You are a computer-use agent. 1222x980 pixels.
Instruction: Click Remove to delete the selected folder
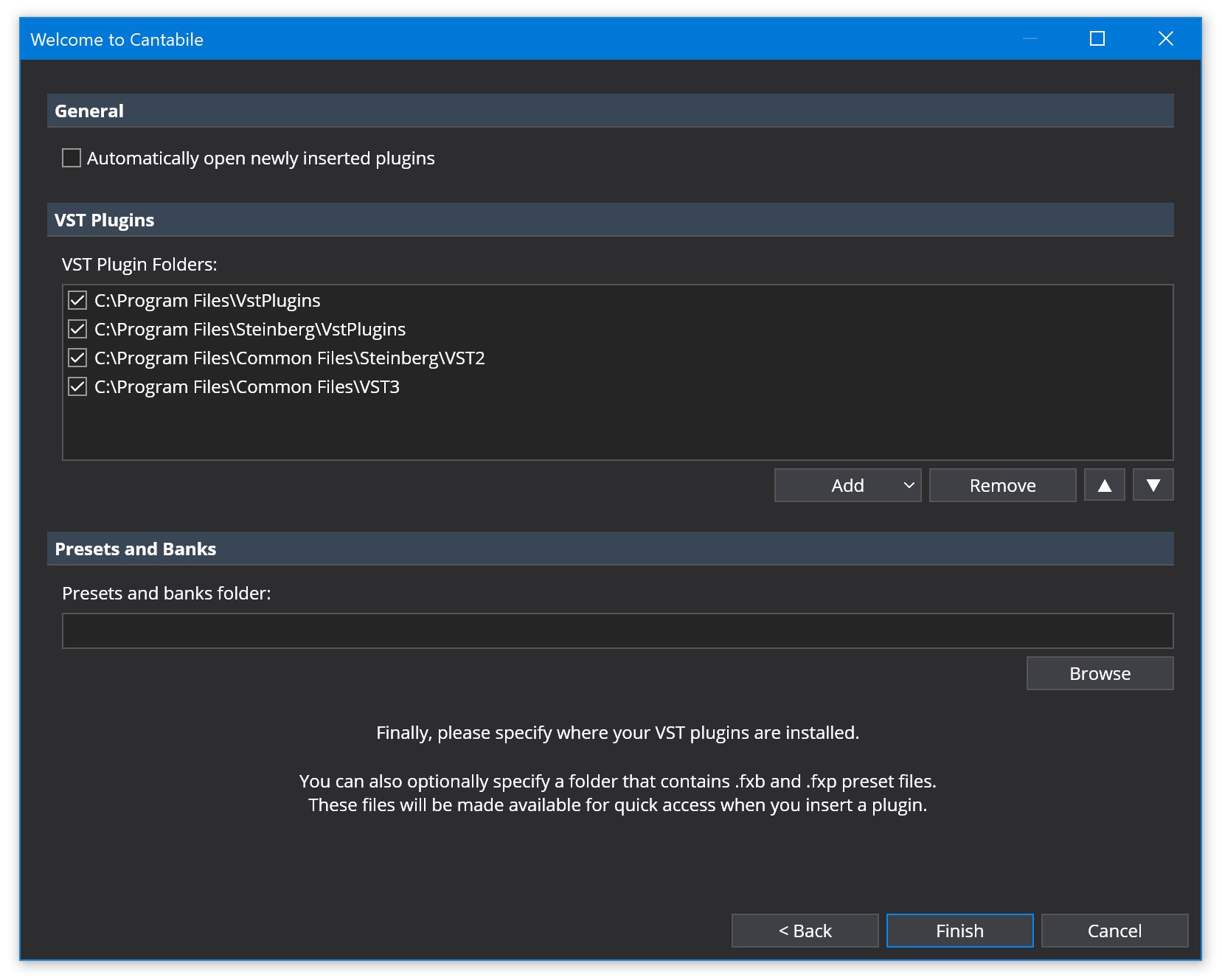click(1002, 485)
